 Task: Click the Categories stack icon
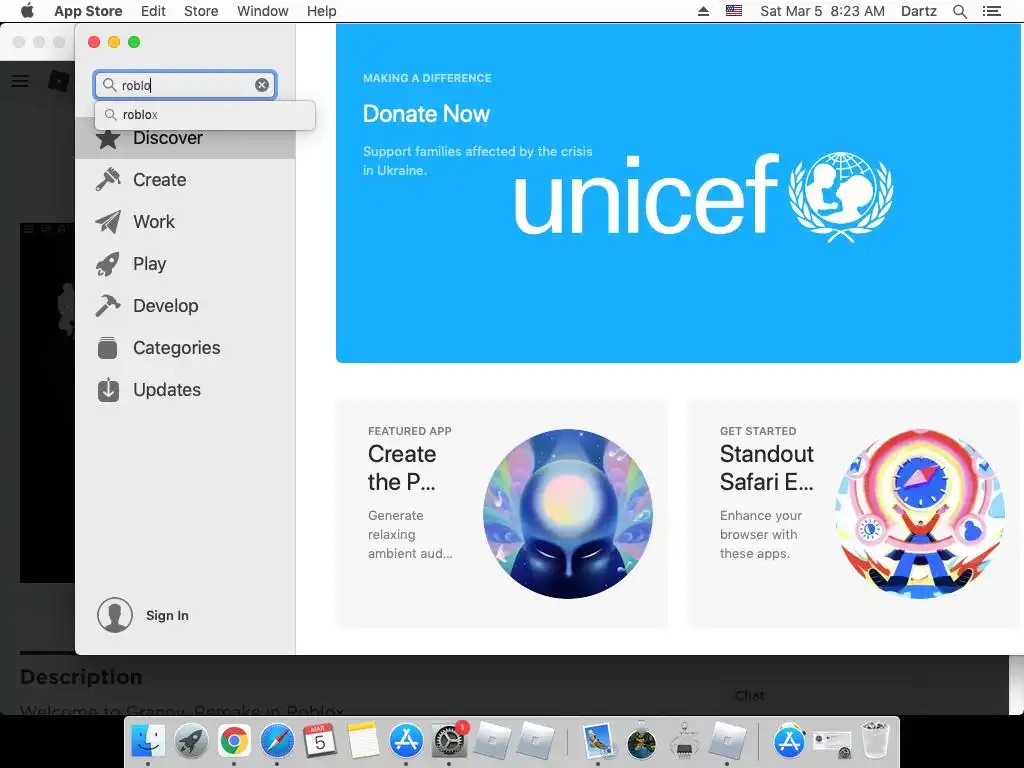(x=108, y=347)
